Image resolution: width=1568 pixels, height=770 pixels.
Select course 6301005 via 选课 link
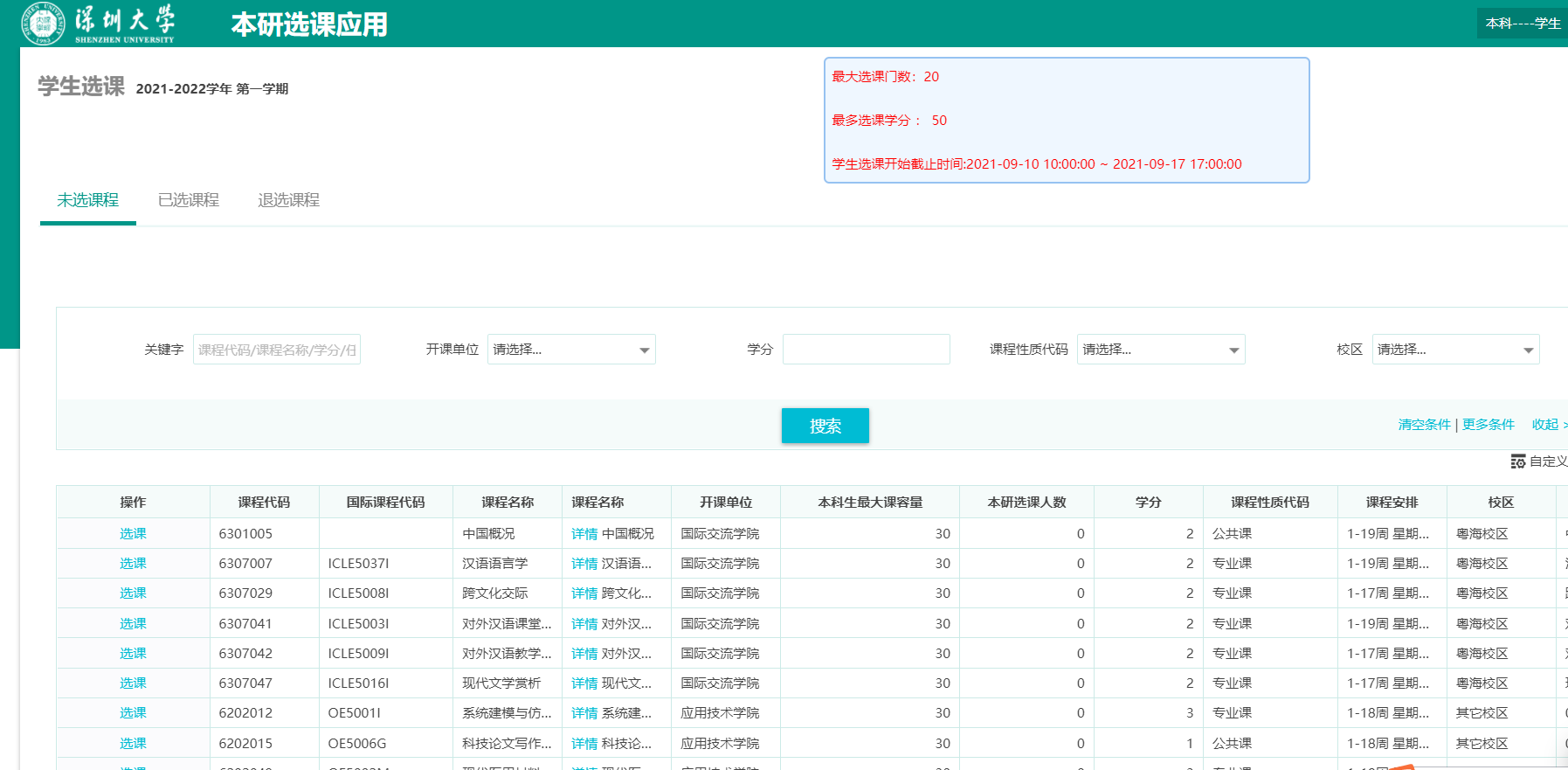point(133,533)
